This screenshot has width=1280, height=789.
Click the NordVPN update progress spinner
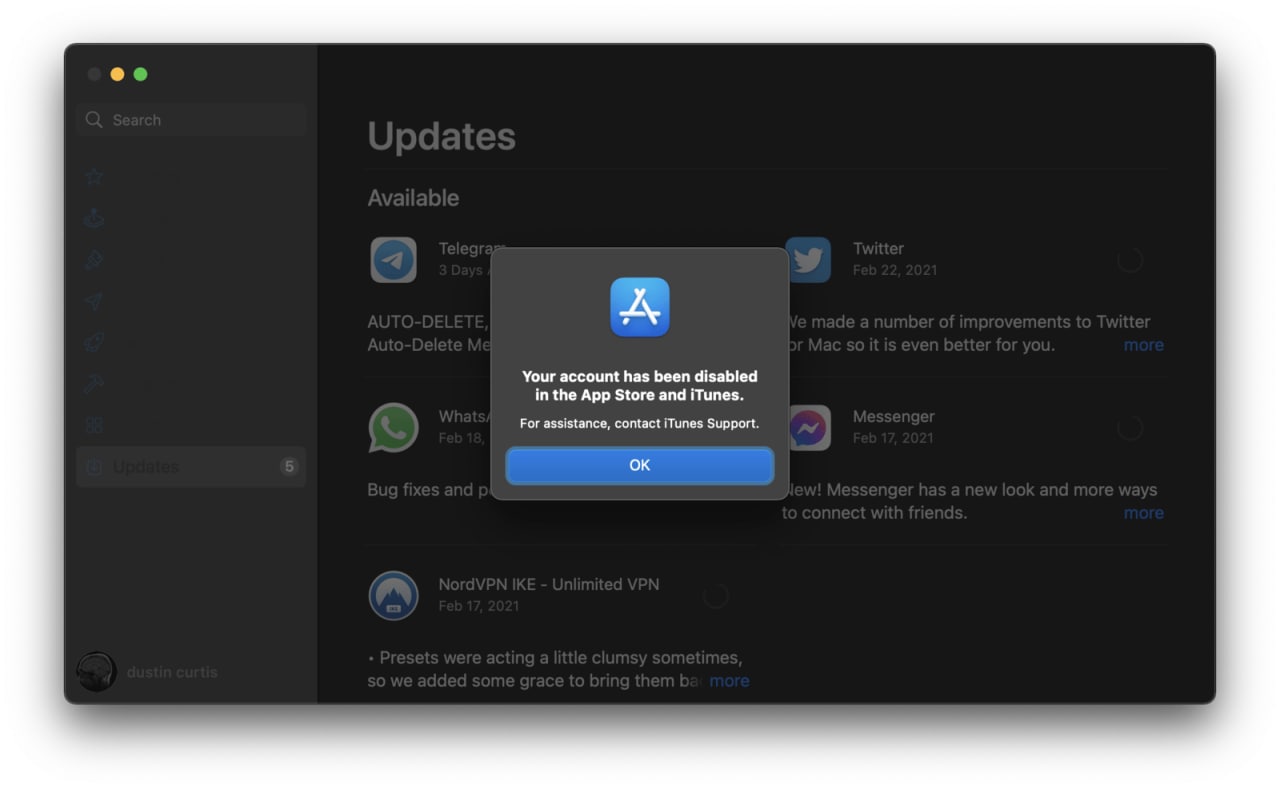pos(716,596)
